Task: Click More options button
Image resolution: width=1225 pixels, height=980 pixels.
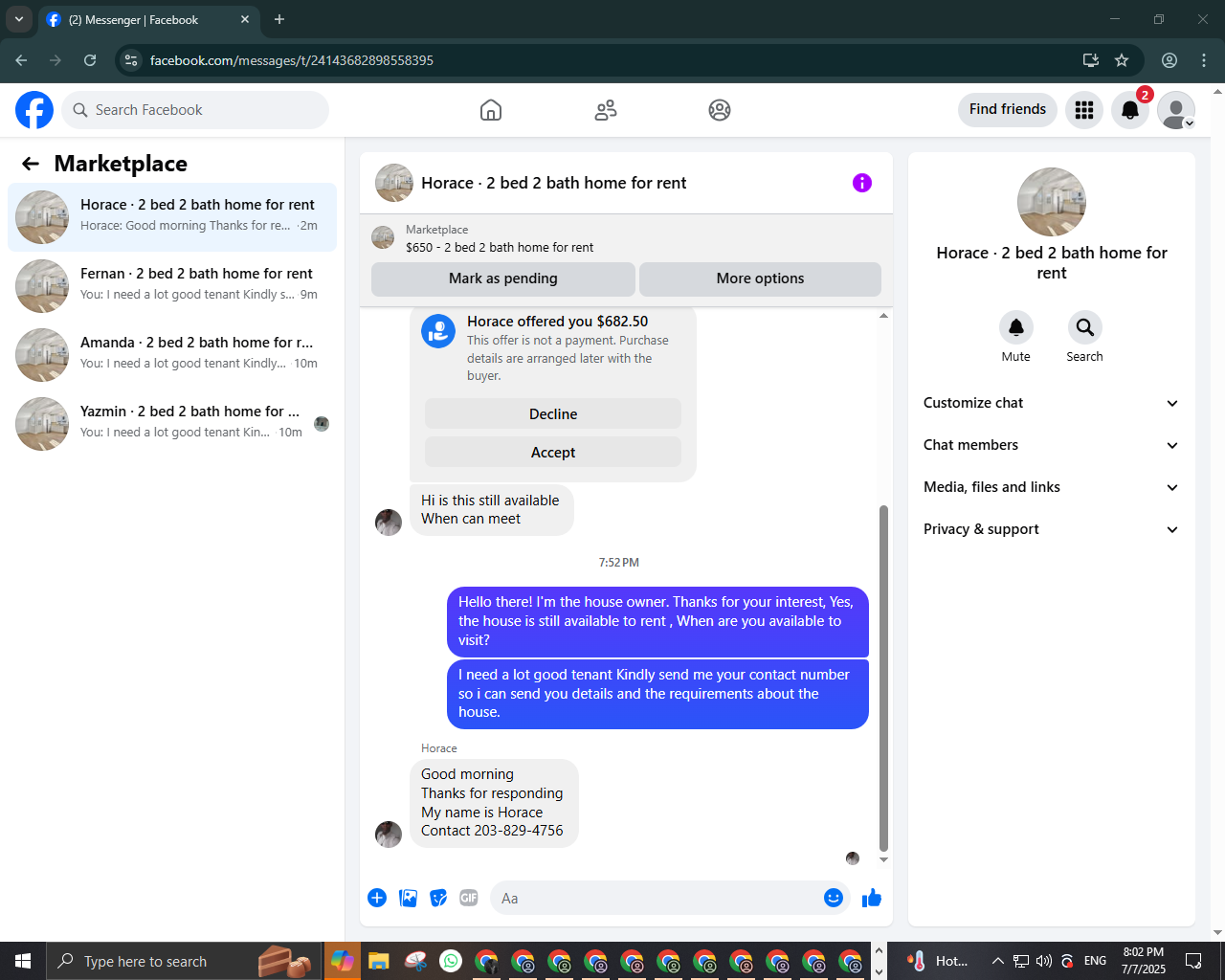Action: pyautogui.click(x=760, y=278)
